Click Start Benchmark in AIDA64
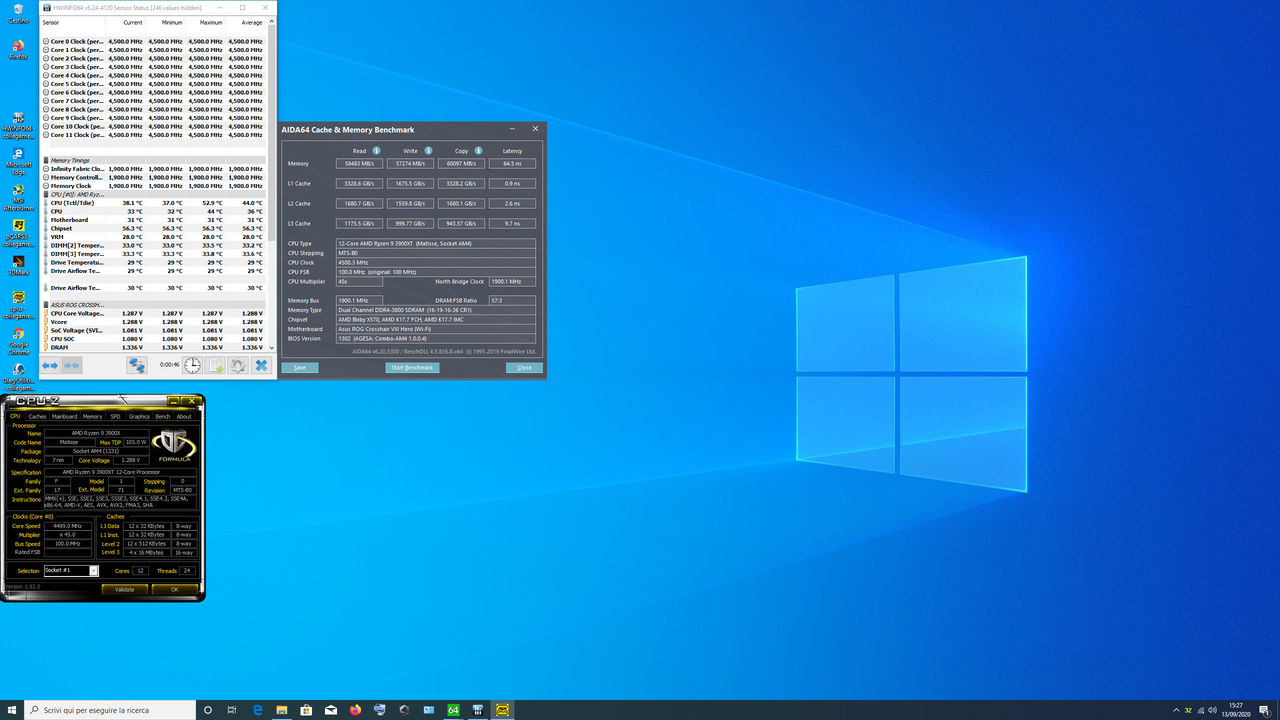This screenshot has height=720, width=1280. (412, 368)
